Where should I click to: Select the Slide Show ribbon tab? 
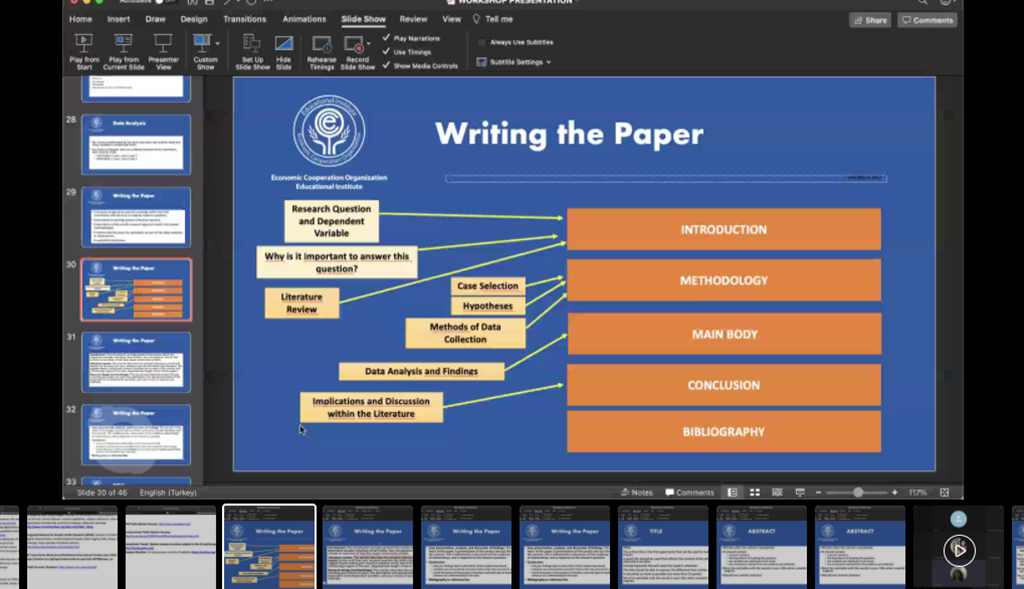point(363,19)
